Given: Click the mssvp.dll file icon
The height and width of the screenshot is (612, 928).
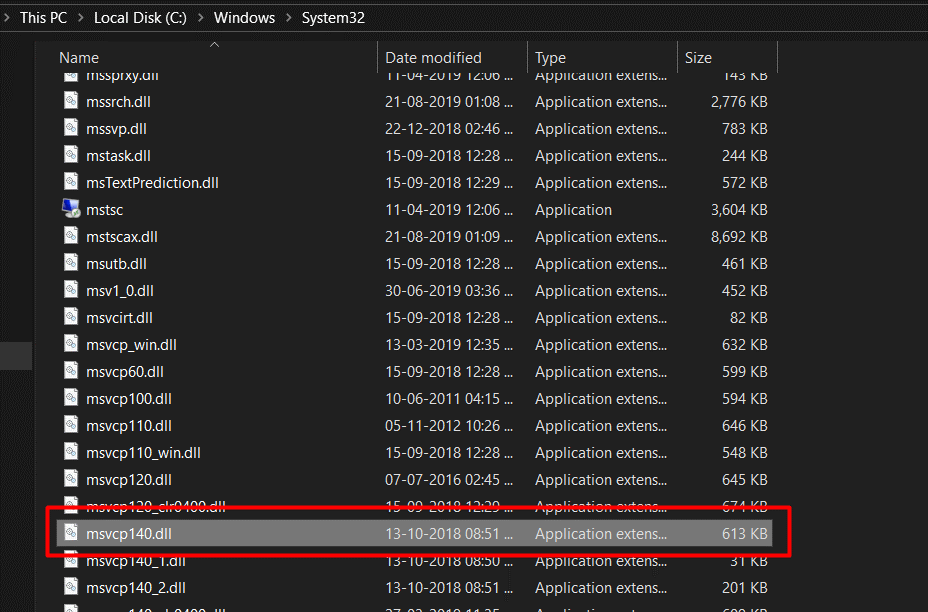Looking at the screenshot, I should (71, 128).
